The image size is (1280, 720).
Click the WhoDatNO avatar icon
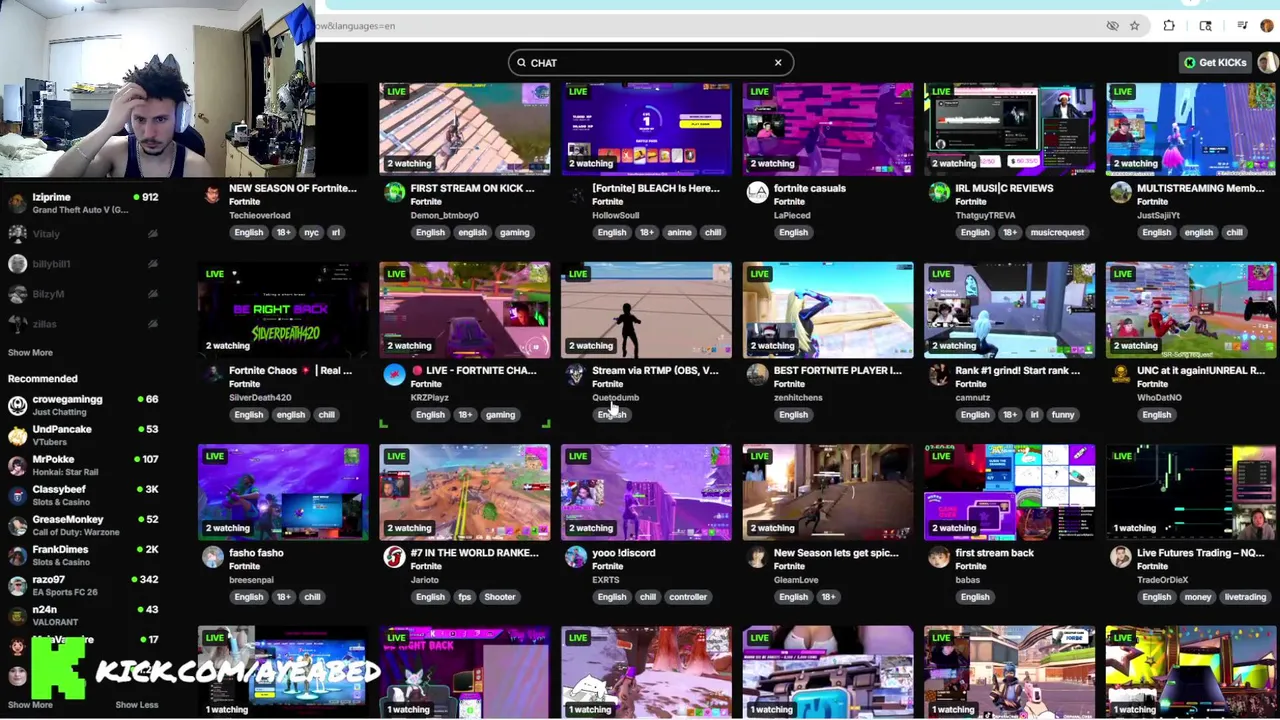[1121, 375]
